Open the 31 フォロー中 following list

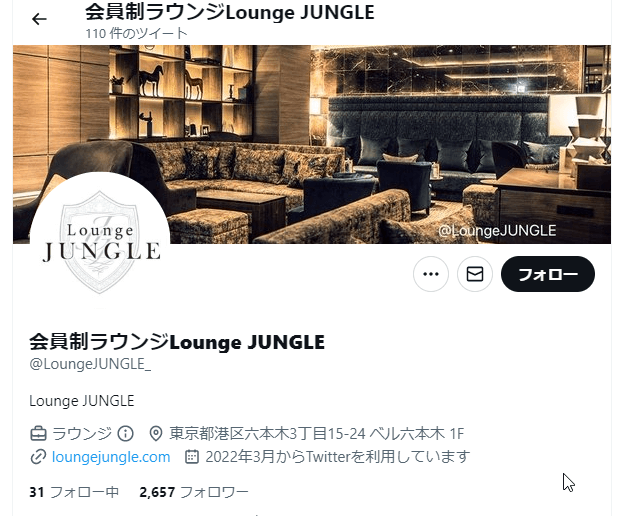(x=74, y=492)
